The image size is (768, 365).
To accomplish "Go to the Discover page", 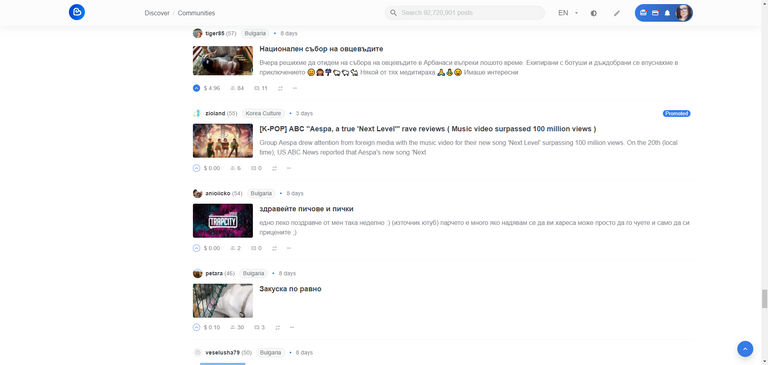I will click(x=157, y=13).
